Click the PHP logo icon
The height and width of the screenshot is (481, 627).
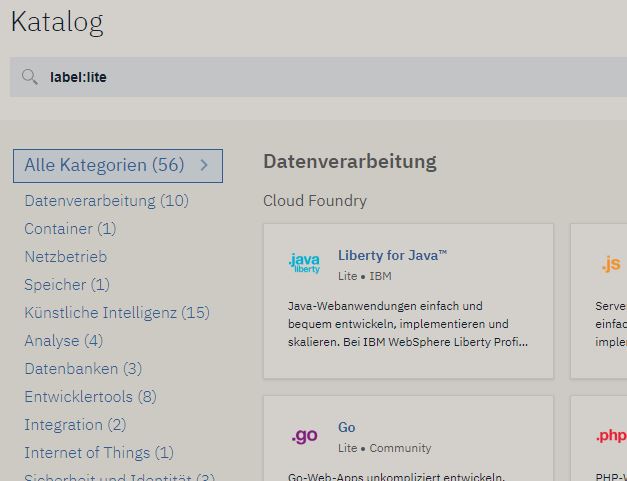click(x=611, y=436)
